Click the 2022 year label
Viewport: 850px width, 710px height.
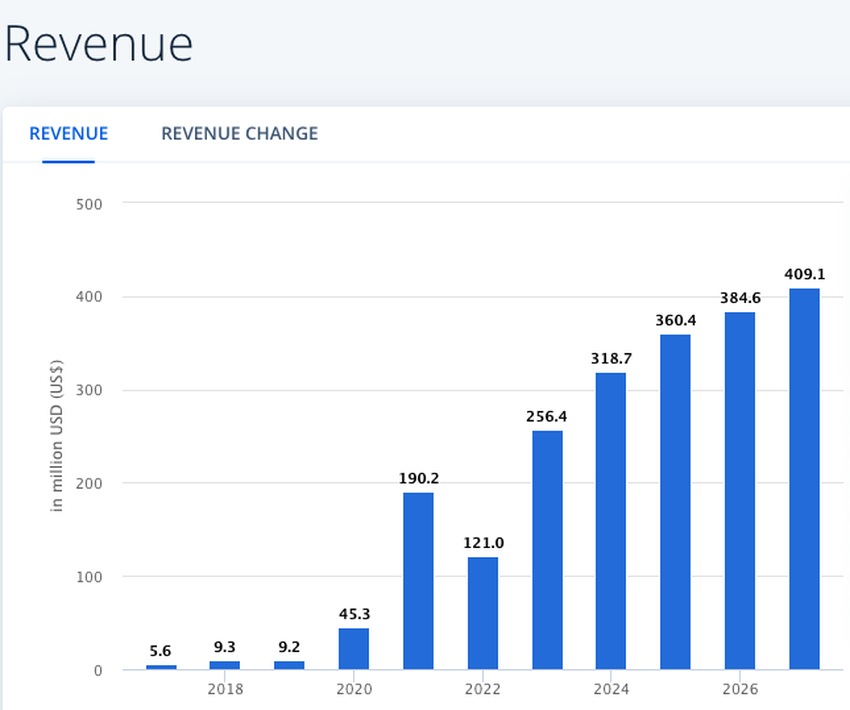point(483,689)
